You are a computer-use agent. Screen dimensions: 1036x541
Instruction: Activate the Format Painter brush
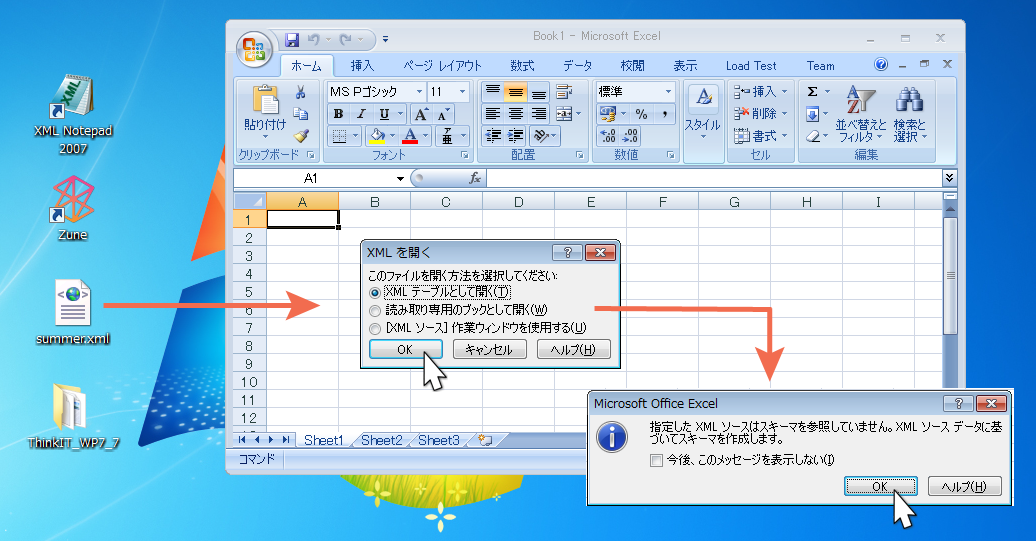[x=301, y=135]
